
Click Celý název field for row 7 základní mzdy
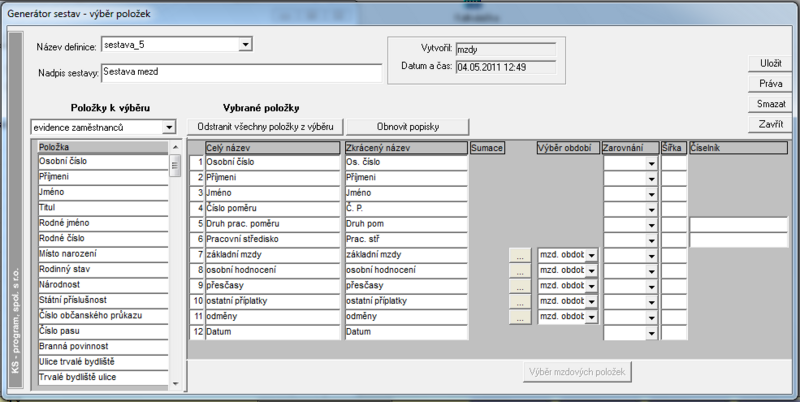point(272,255)
